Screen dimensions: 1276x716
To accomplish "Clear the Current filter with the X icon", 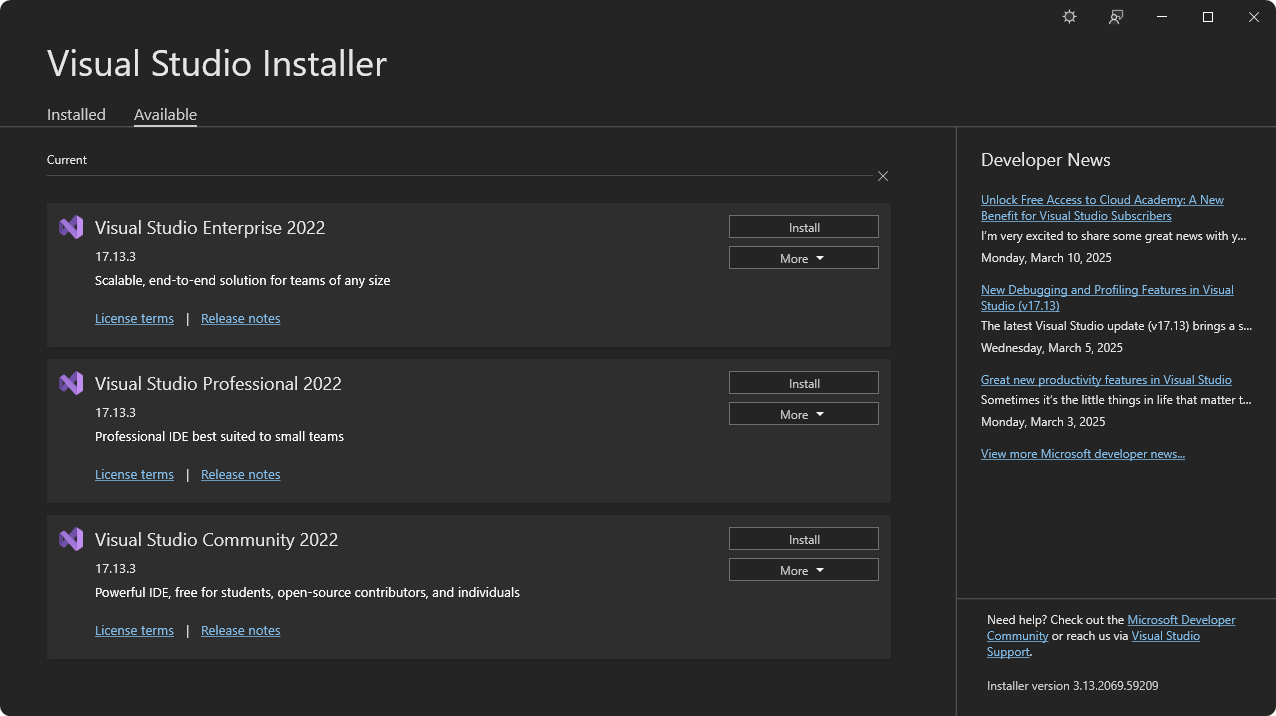I will pos(883,176).
